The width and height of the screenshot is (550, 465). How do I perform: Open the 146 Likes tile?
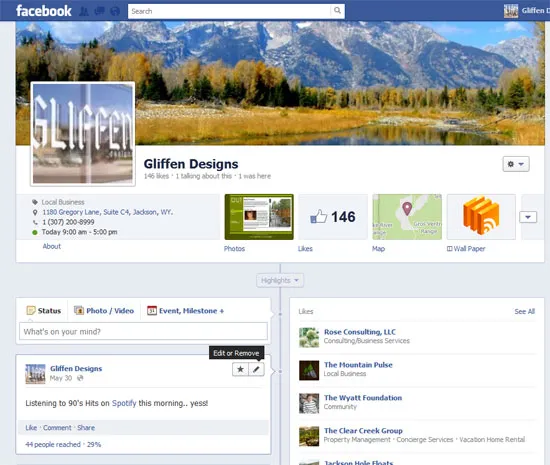coord(333,217)
